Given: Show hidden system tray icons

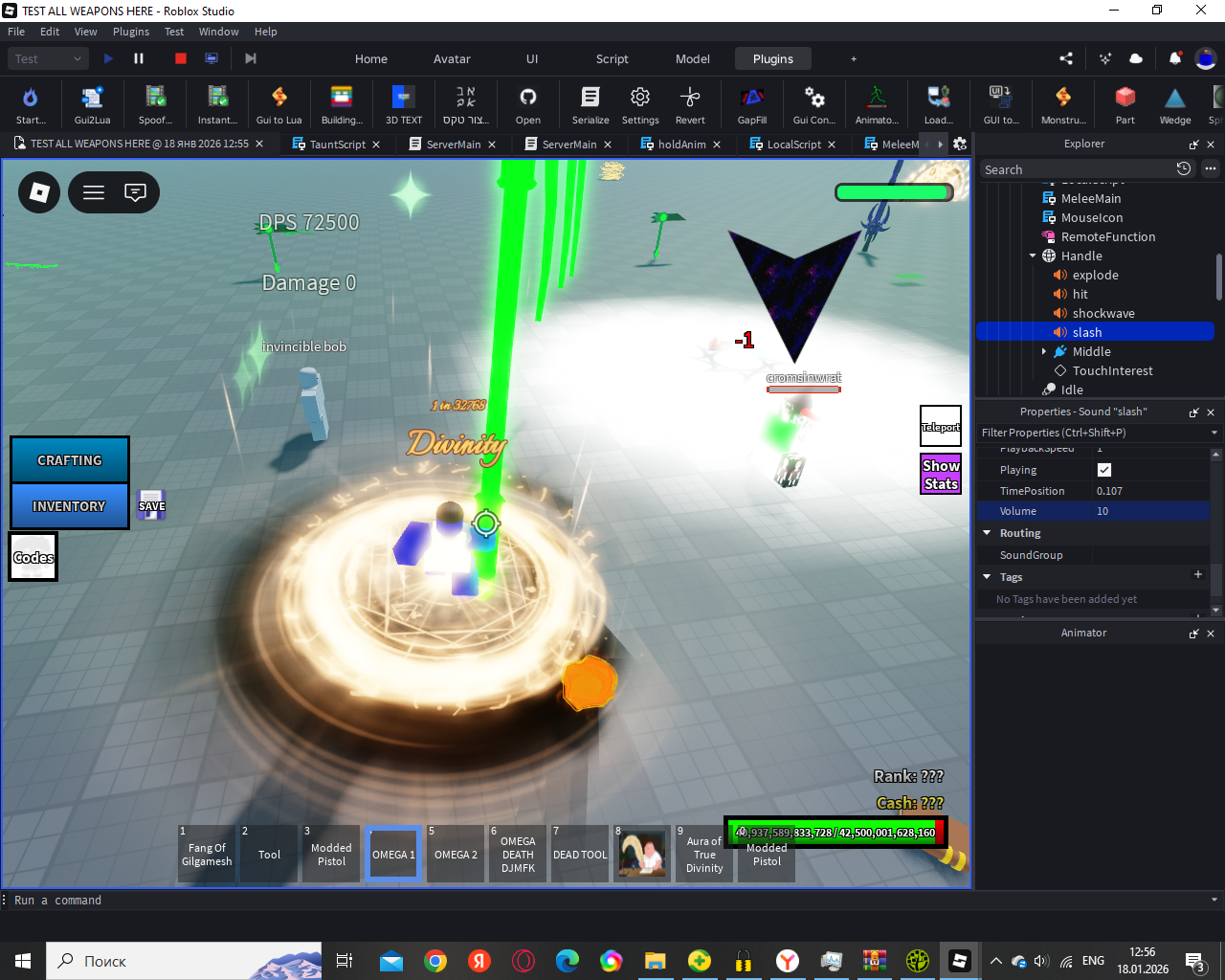Looking at the screenshot, I should pos(995,961).
